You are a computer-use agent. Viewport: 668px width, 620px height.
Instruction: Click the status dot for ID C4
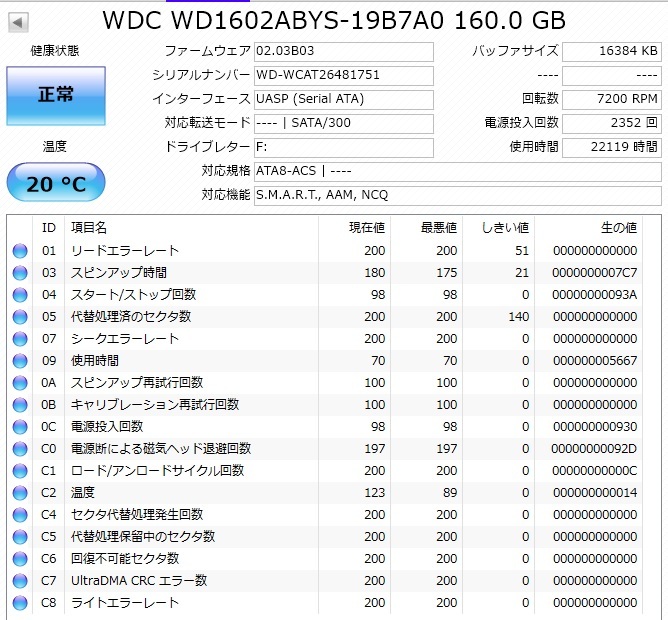pos(20,515)
